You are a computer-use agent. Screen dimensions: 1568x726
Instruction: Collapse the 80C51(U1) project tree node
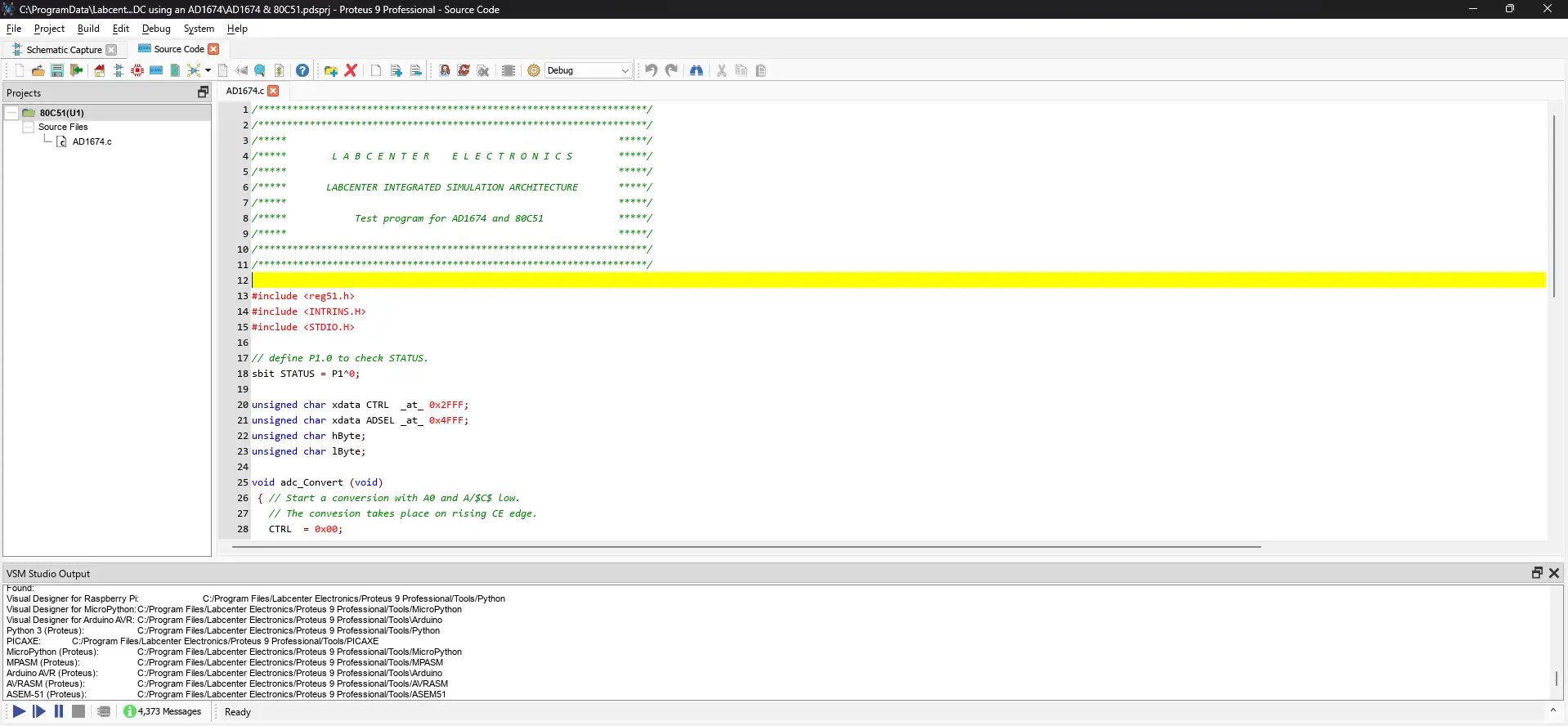[x=12, y=113]
